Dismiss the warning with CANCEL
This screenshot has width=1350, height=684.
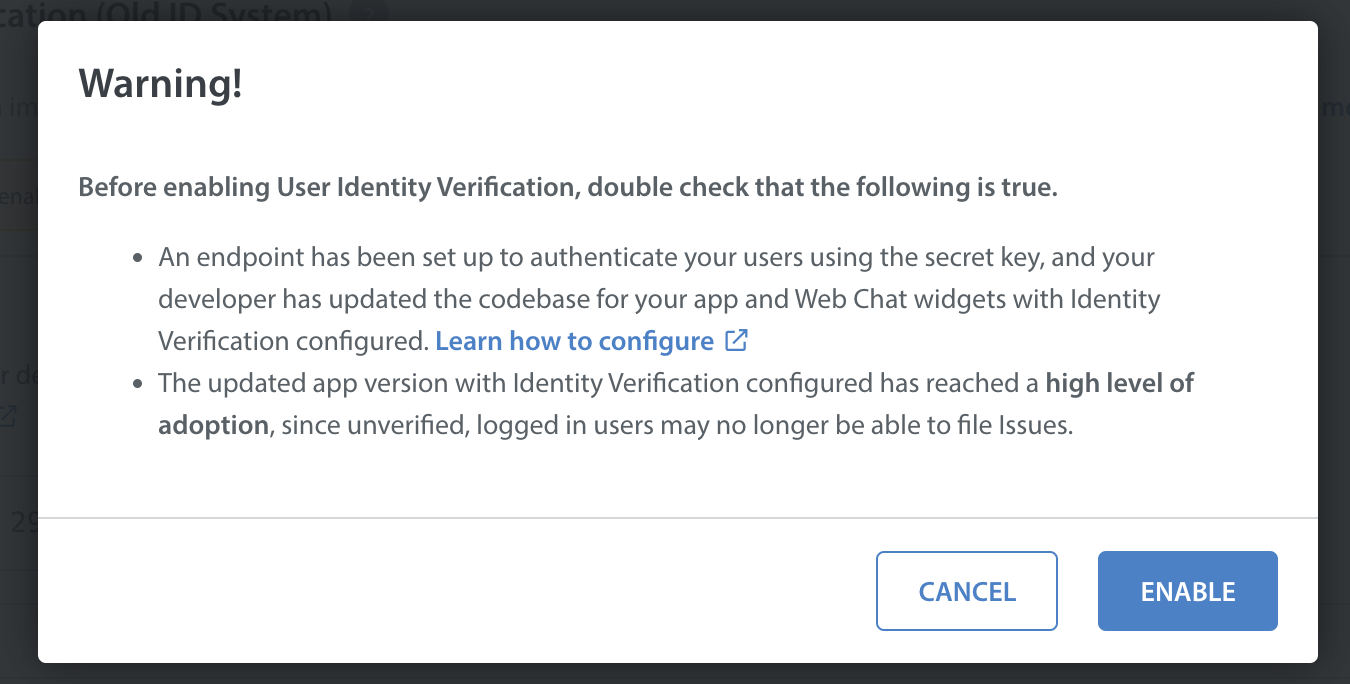click(967, 591)
